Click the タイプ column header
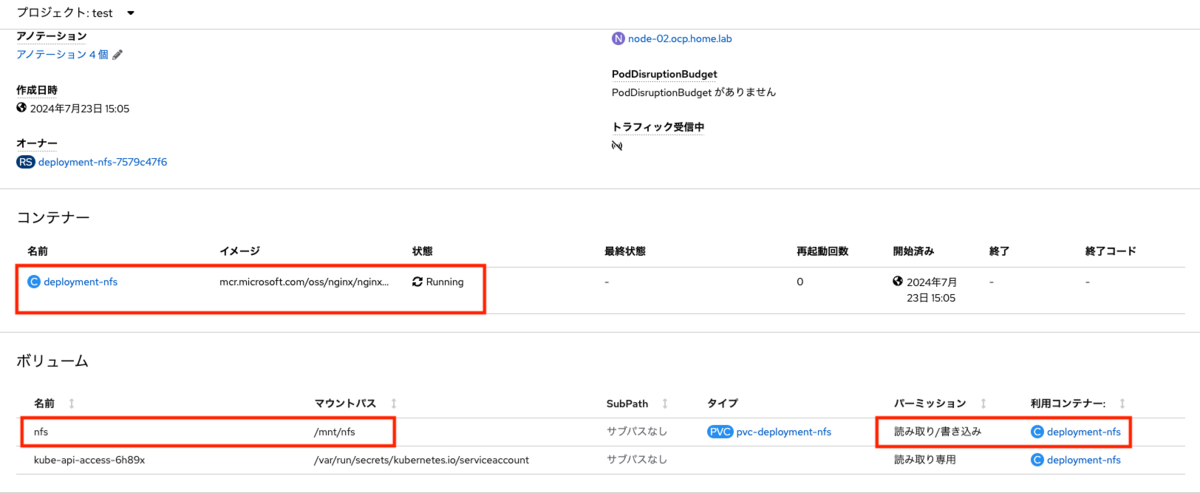Screen dimensions: 1200x493 point(723,403)
